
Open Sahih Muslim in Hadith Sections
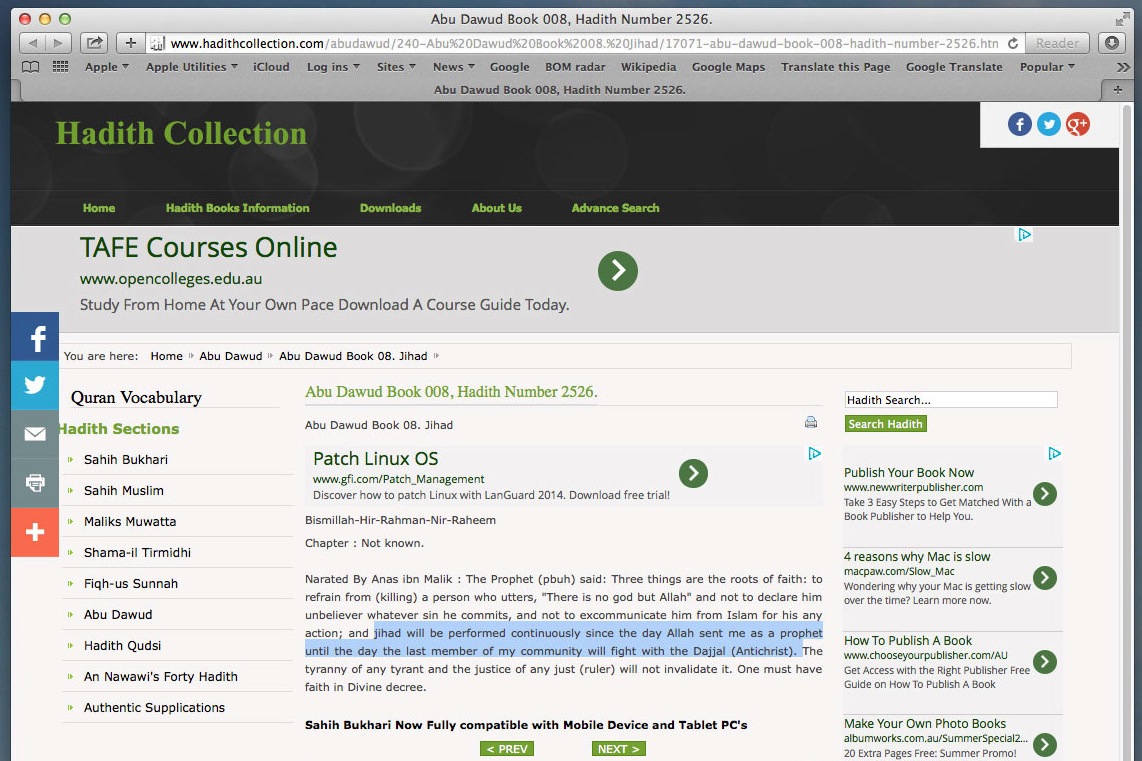(124, 491)
